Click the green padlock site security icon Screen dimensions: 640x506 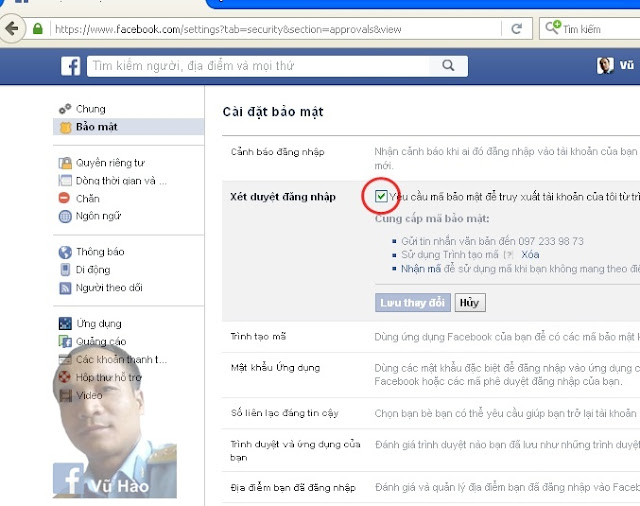(x=38, y=29)
